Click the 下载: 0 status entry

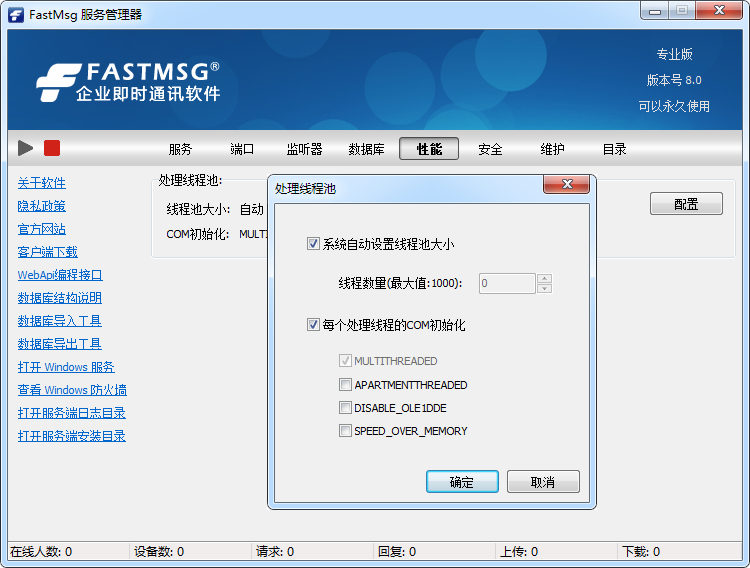tap(641, 552)
